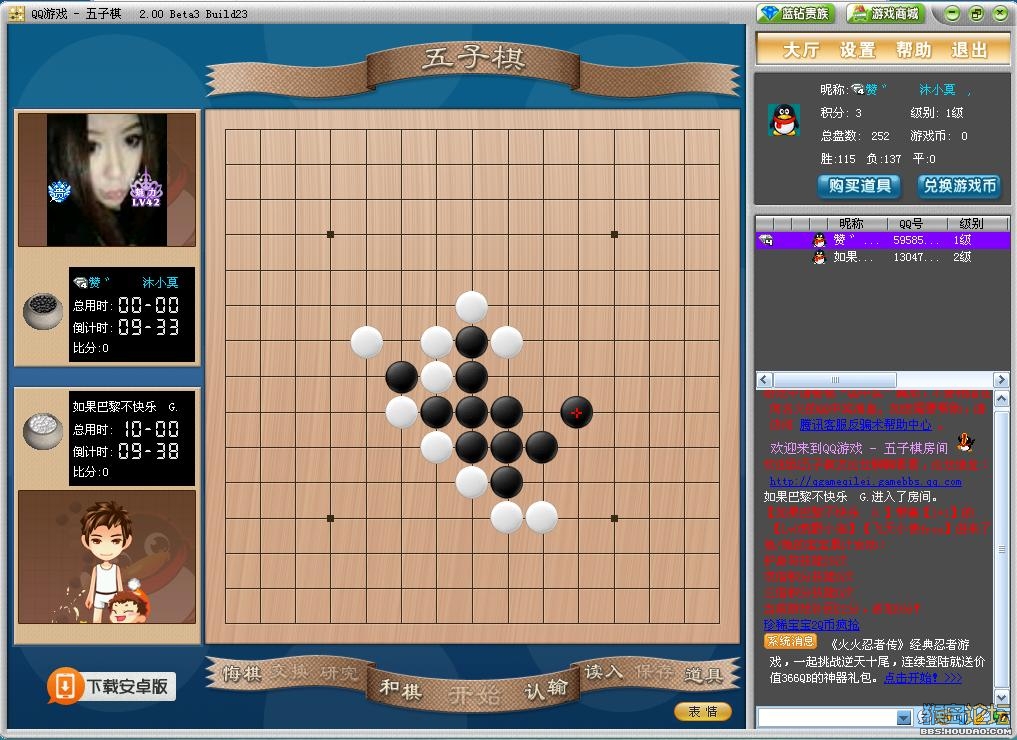Select the 如果 player row in list
The image size is (1017, 740).
pyautogui.click(x=882, y=257)
